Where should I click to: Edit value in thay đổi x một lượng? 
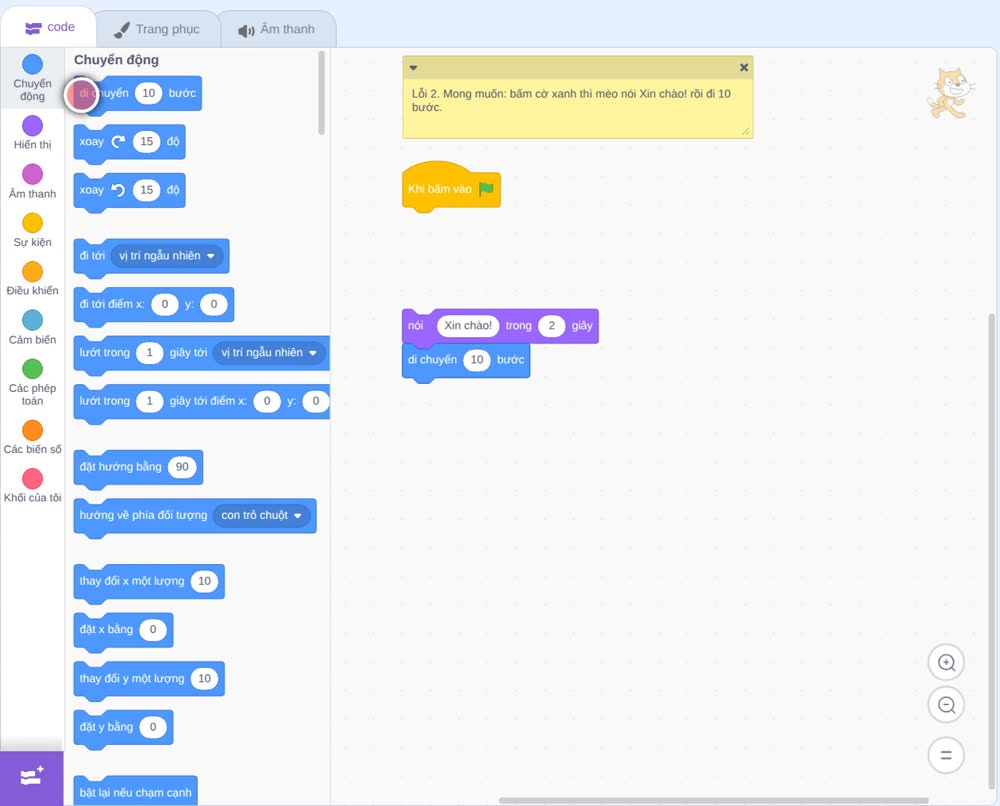coord(204,581)
